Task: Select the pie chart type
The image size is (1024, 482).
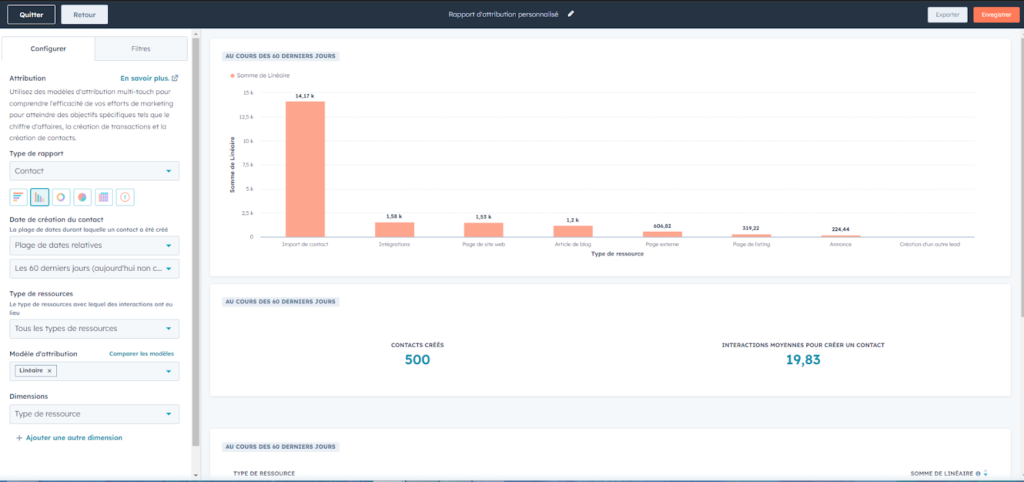Action: 82,197
